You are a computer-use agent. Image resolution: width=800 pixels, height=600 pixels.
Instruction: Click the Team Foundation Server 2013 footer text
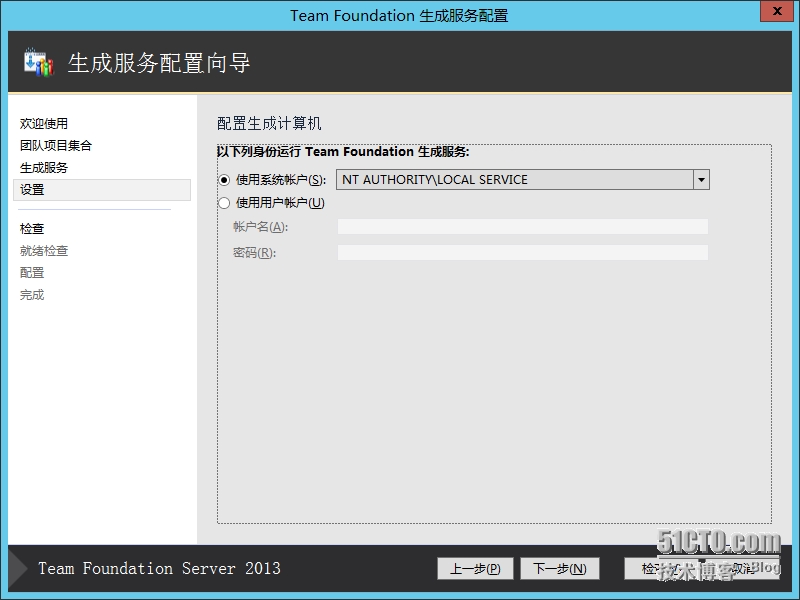point(159,568)
